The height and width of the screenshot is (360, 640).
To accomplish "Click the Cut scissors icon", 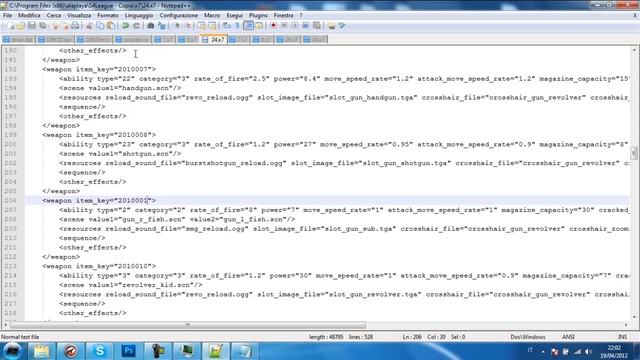I will [x=89, y=26].
